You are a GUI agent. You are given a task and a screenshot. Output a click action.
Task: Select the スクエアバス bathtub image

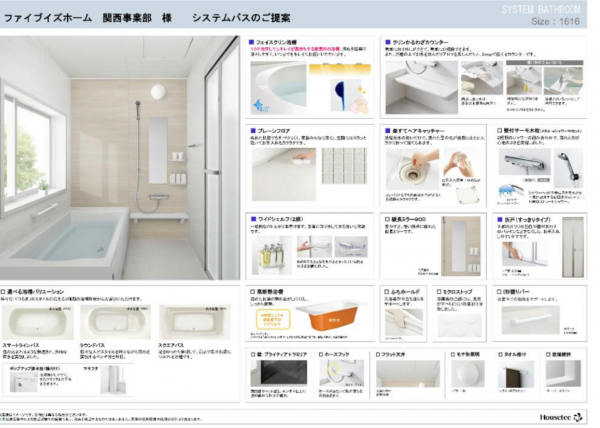pos(195,322)
